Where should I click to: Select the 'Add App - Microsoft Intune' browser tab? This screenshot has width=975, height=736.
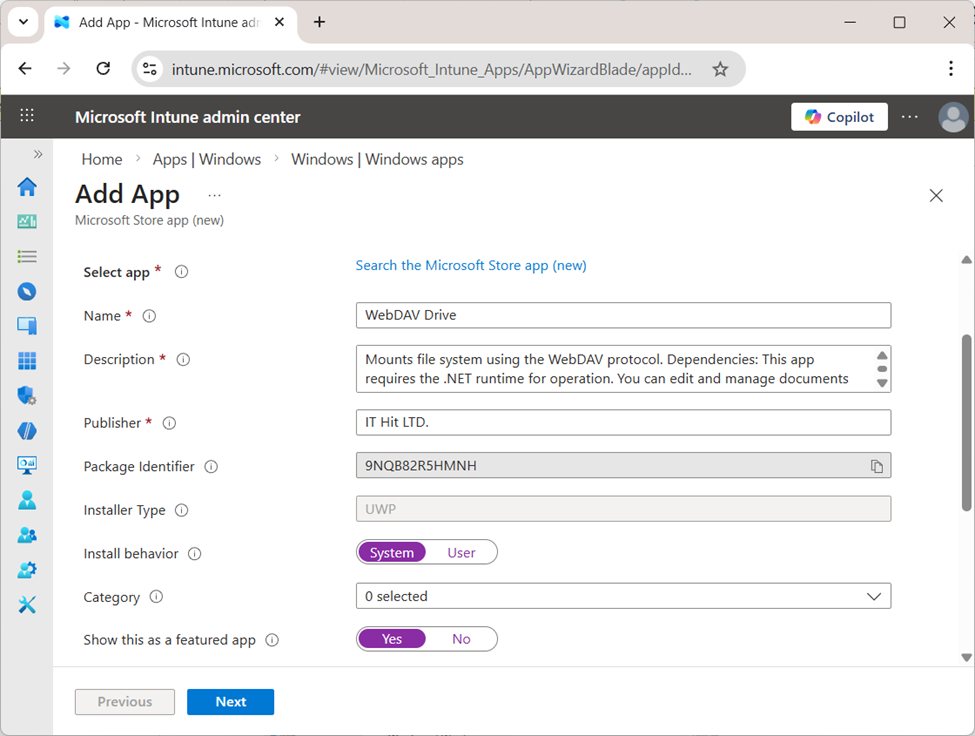tap(160, 21)
